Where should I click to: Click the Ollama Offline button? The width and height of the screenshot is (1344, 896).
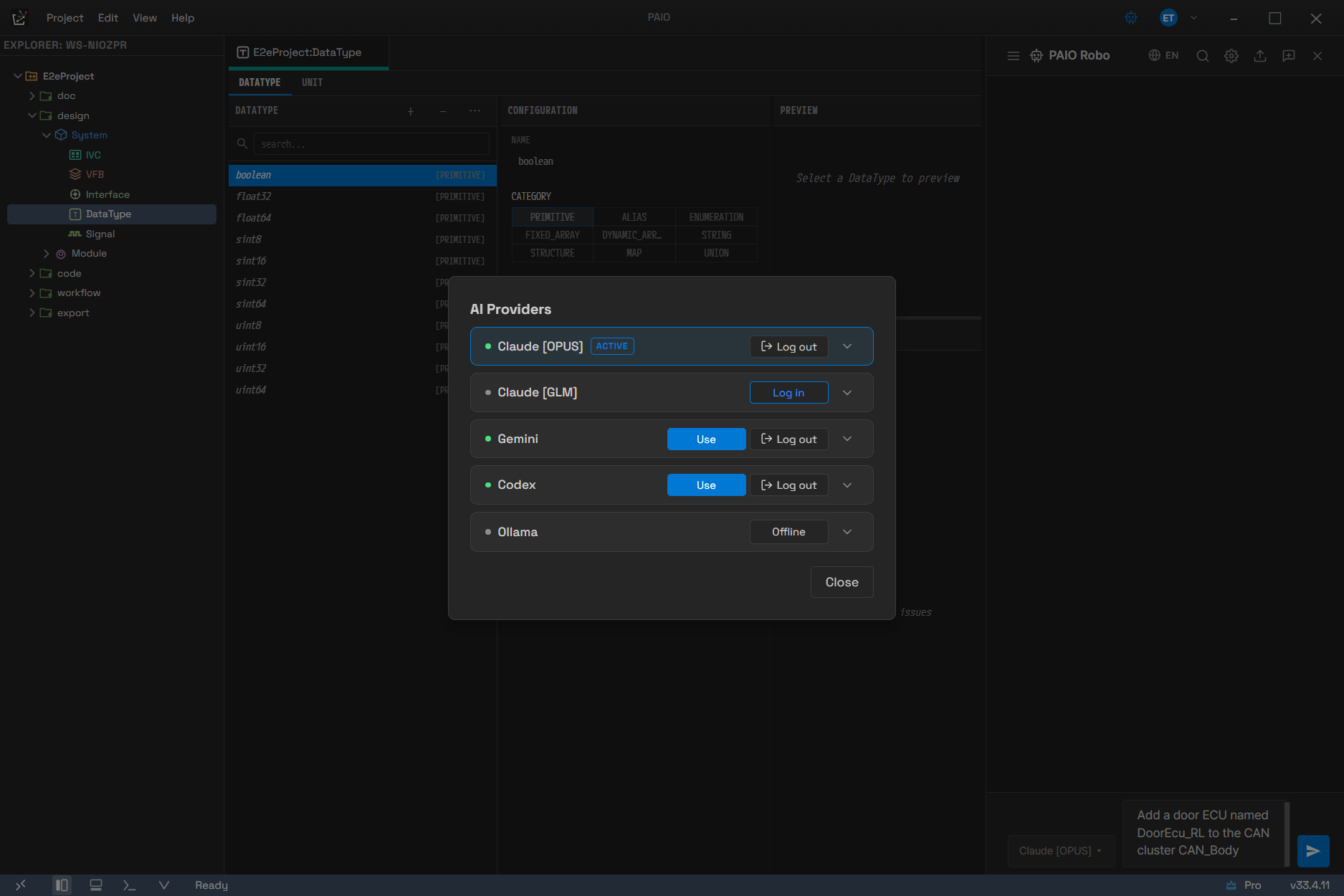point(788,532)
